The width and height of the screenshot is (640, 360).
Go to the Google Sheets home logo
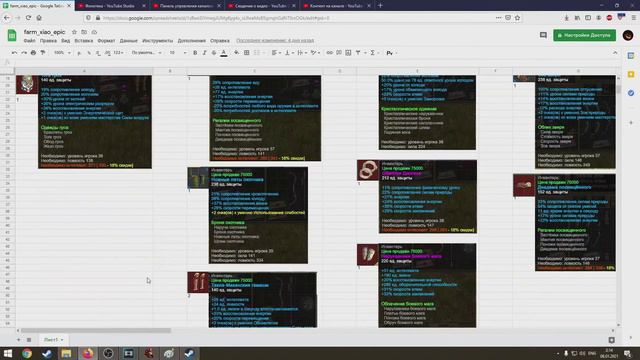click(x=12, y=35)
